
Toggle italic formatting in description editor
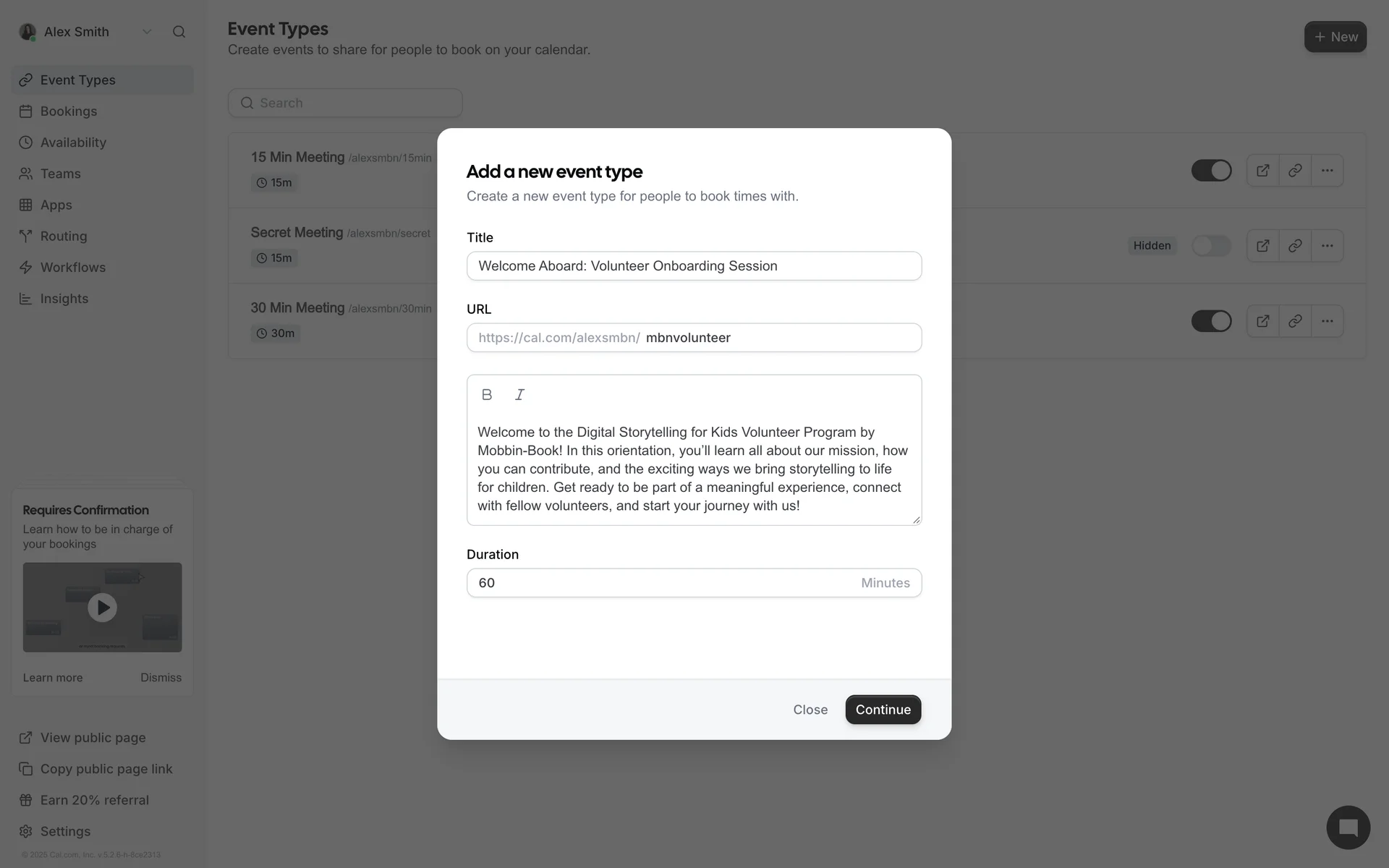click(x=519, y=394)
